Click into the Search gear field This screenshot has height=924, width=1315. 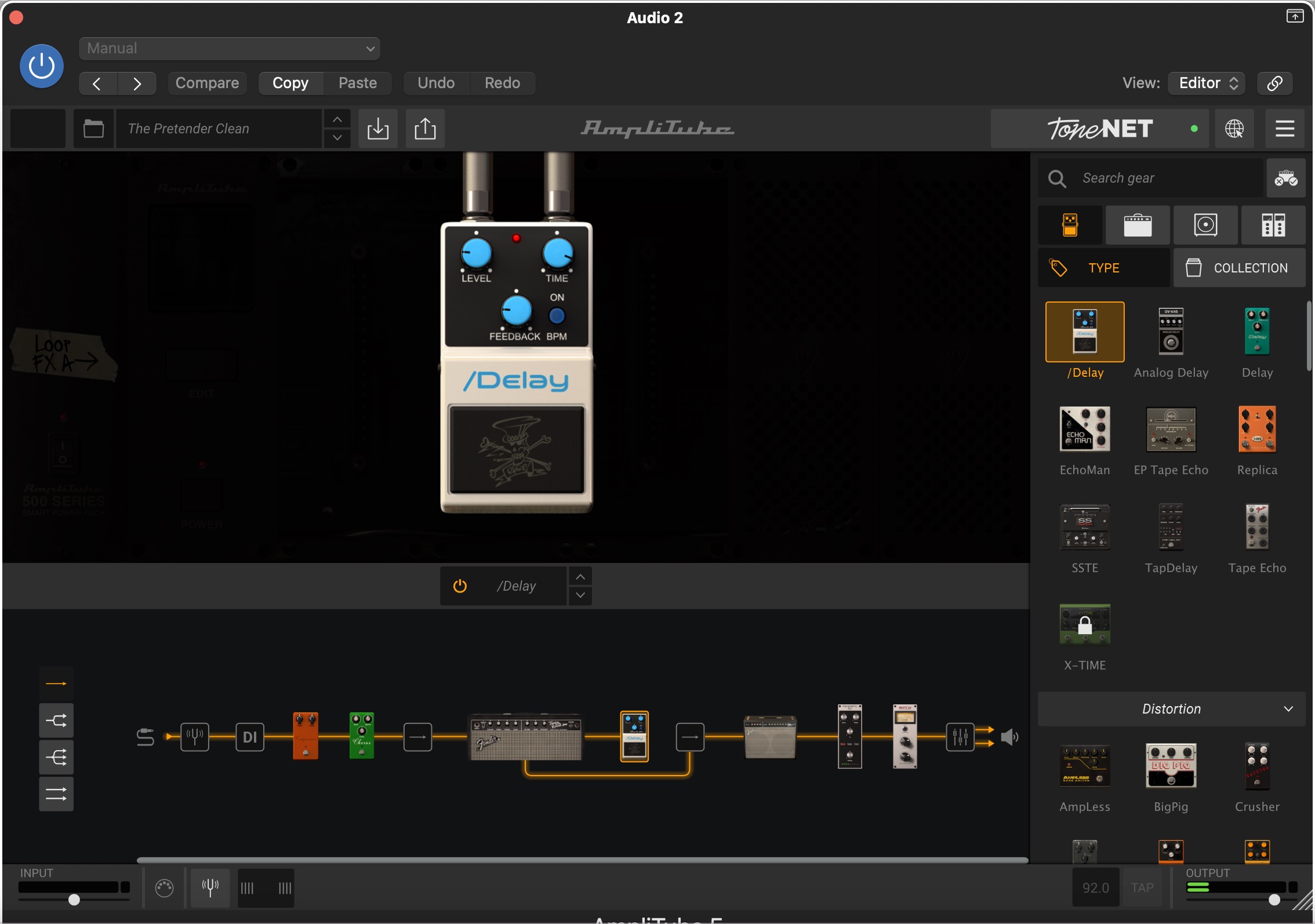click(x=1150, y=178)
